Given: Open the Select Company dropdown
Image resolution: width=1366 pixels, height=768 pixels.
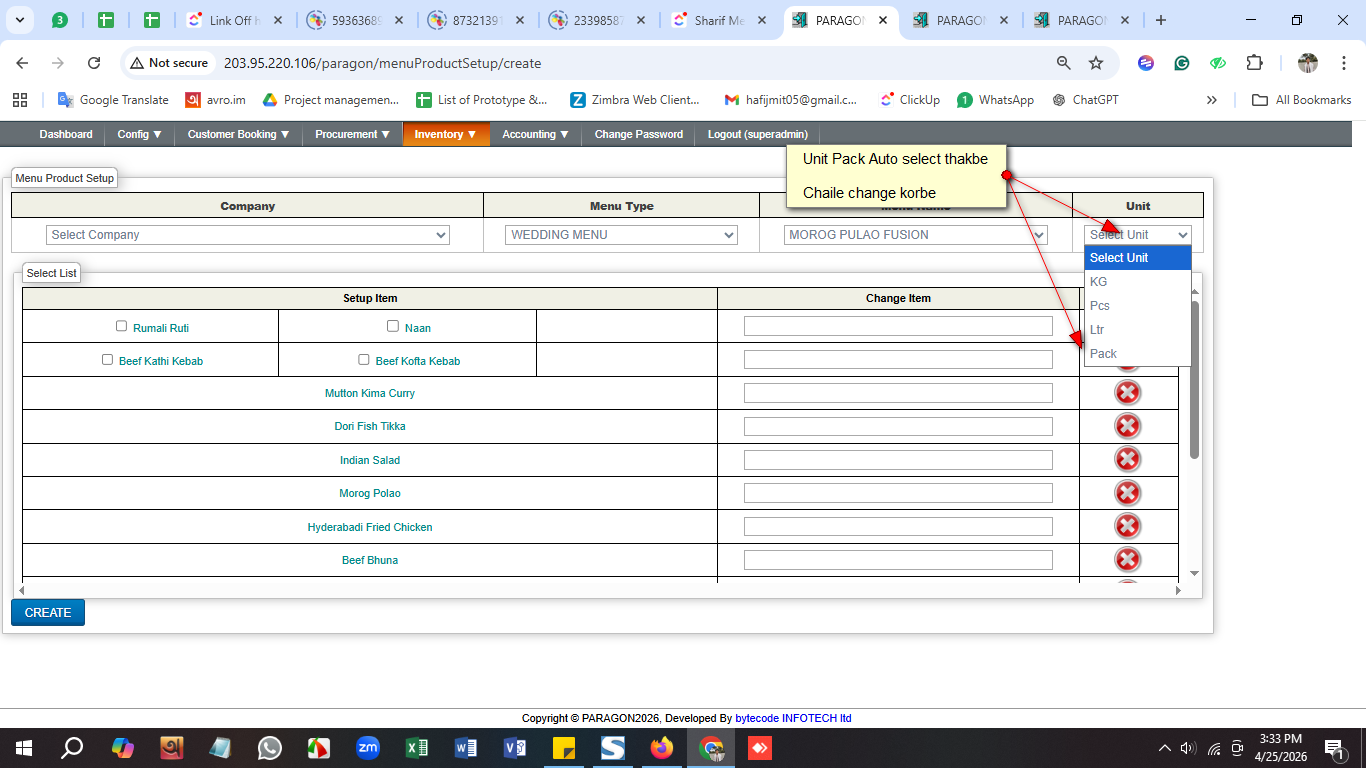Looking at the screenshot, I should 248,235.
